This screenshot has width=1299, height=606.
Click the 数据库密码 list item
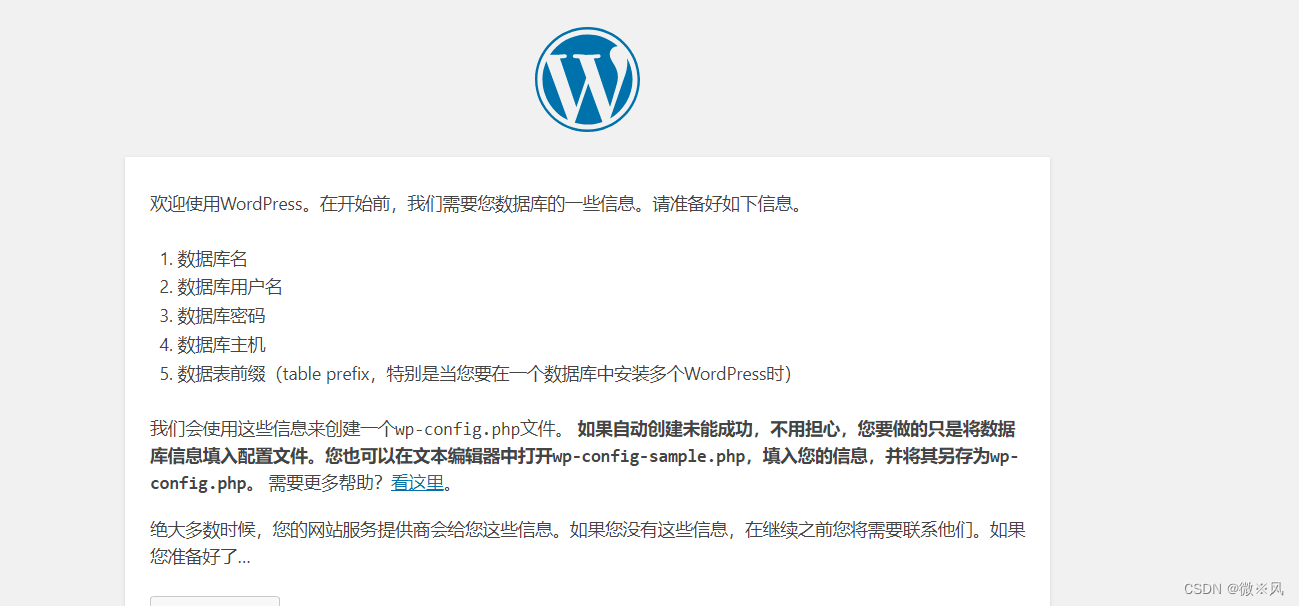click(221, 316)
